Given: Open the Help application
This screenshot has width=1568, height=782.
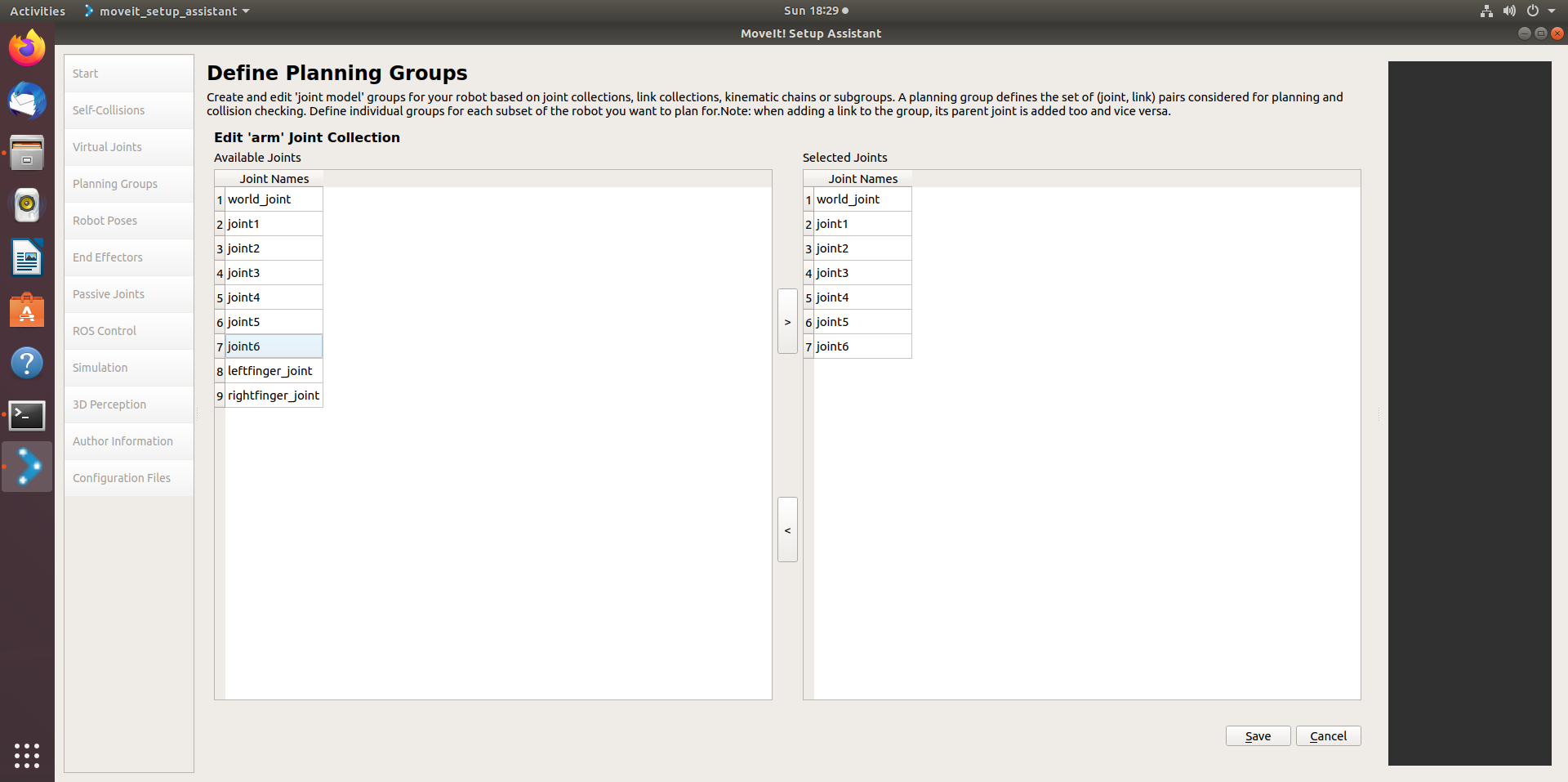Looking at the screenshot, I should pyautogui.click(x=27, y=363).
